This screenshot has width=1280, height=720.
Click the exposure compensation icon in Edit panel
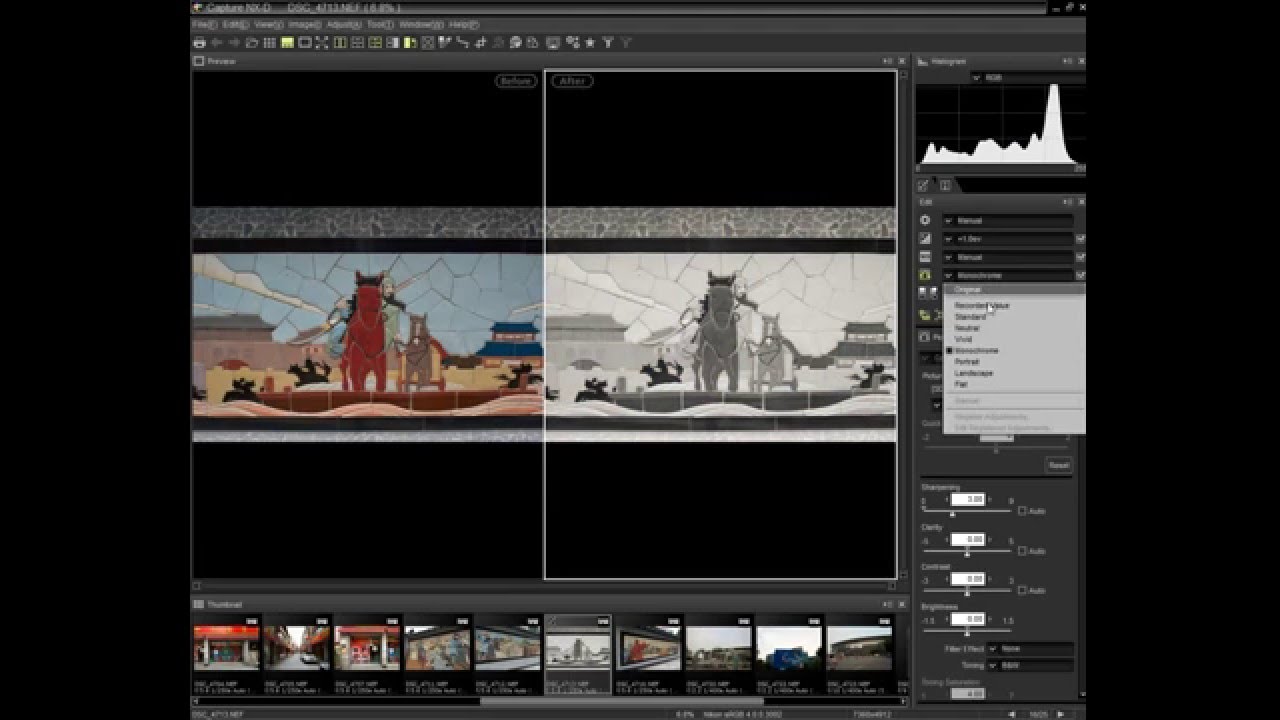pyautogui.click(x=925, y=238)
